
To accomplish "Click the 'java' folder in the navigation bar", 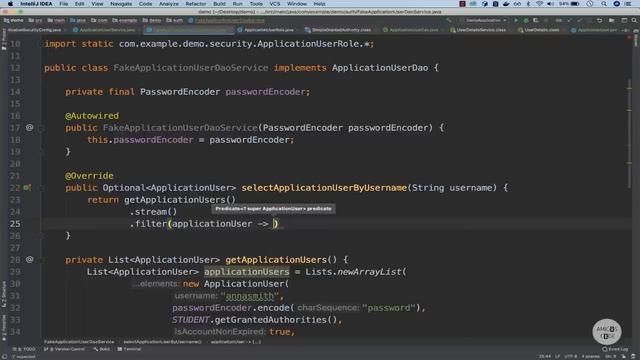I will (x=78, y=20).
